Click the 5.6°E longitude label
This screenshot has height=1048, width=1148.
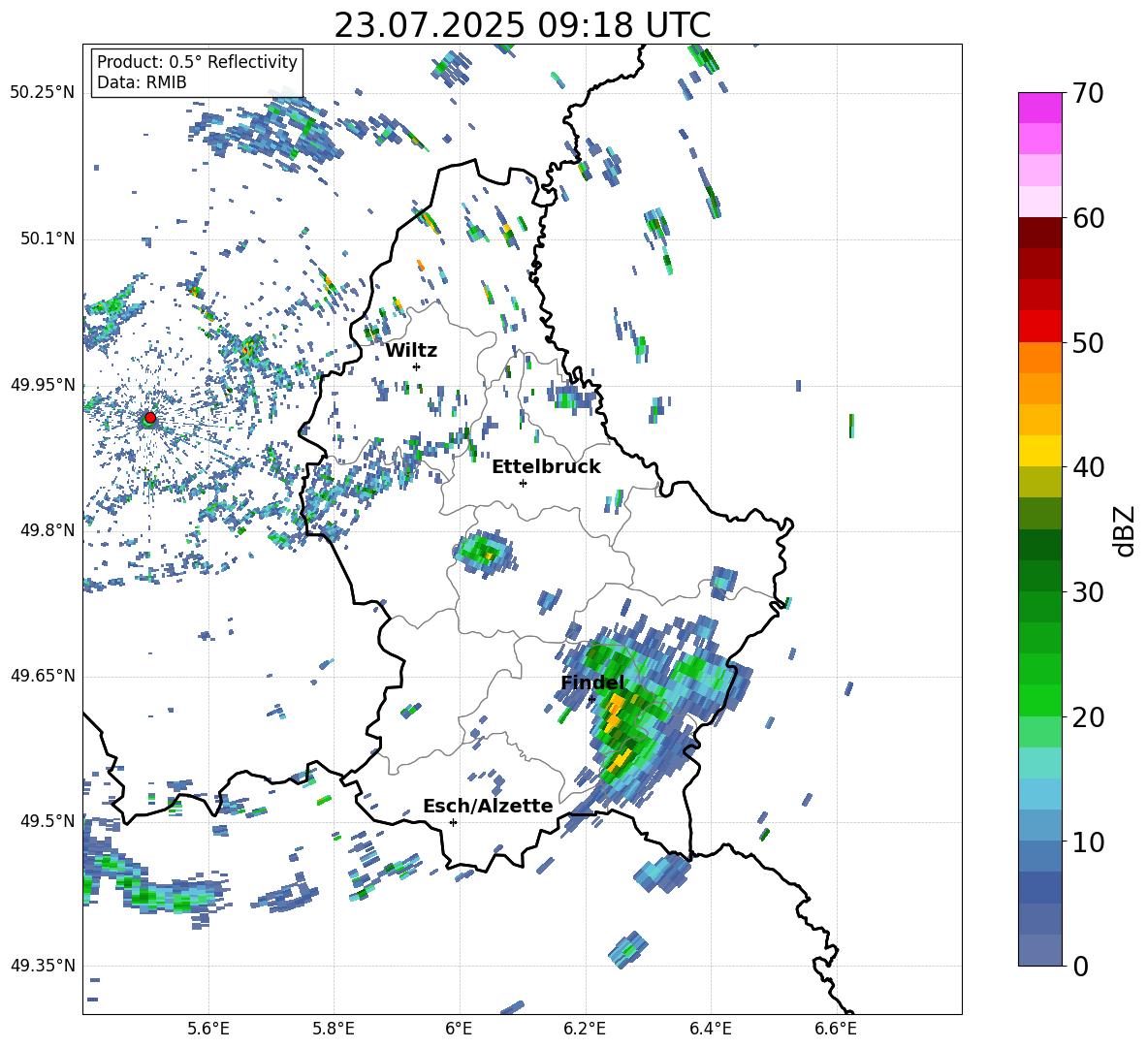point(208,1029)
